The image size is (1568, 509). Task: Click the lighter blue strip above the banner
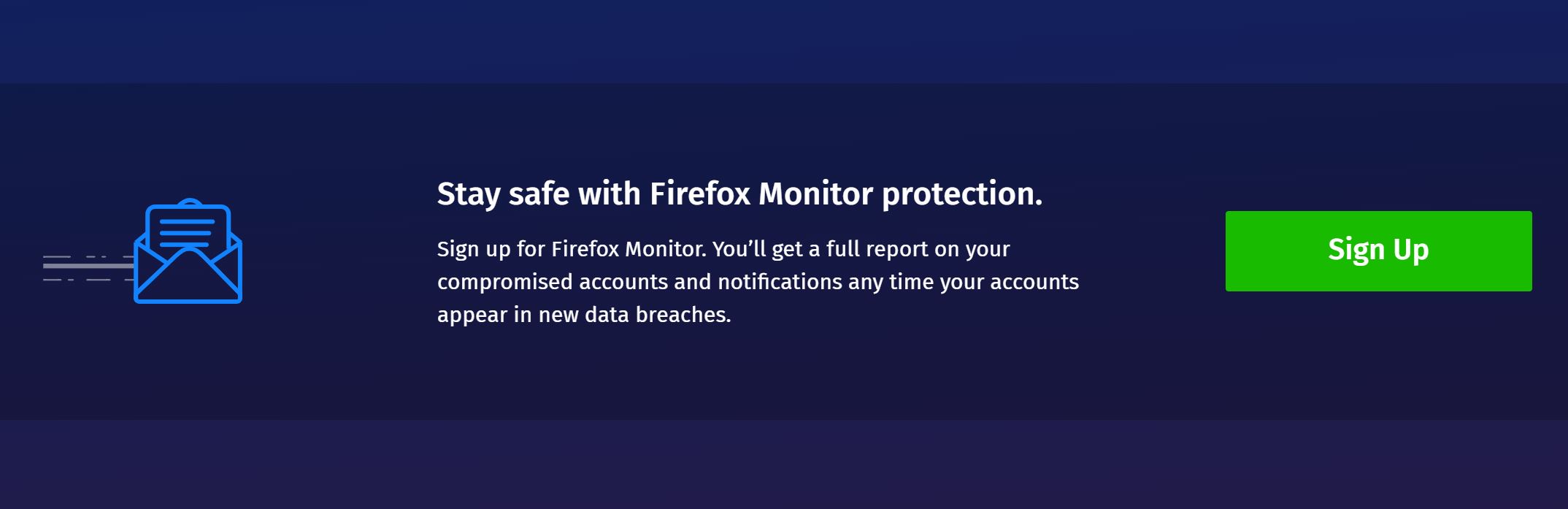point(784,40)
